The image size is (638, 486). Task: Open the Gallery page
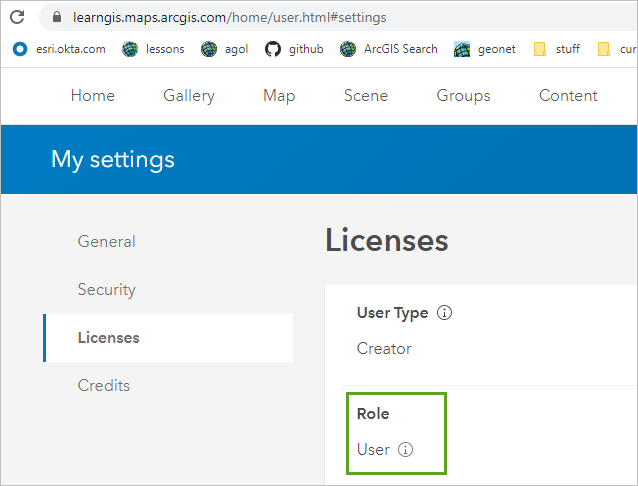(x=189, y=96)
